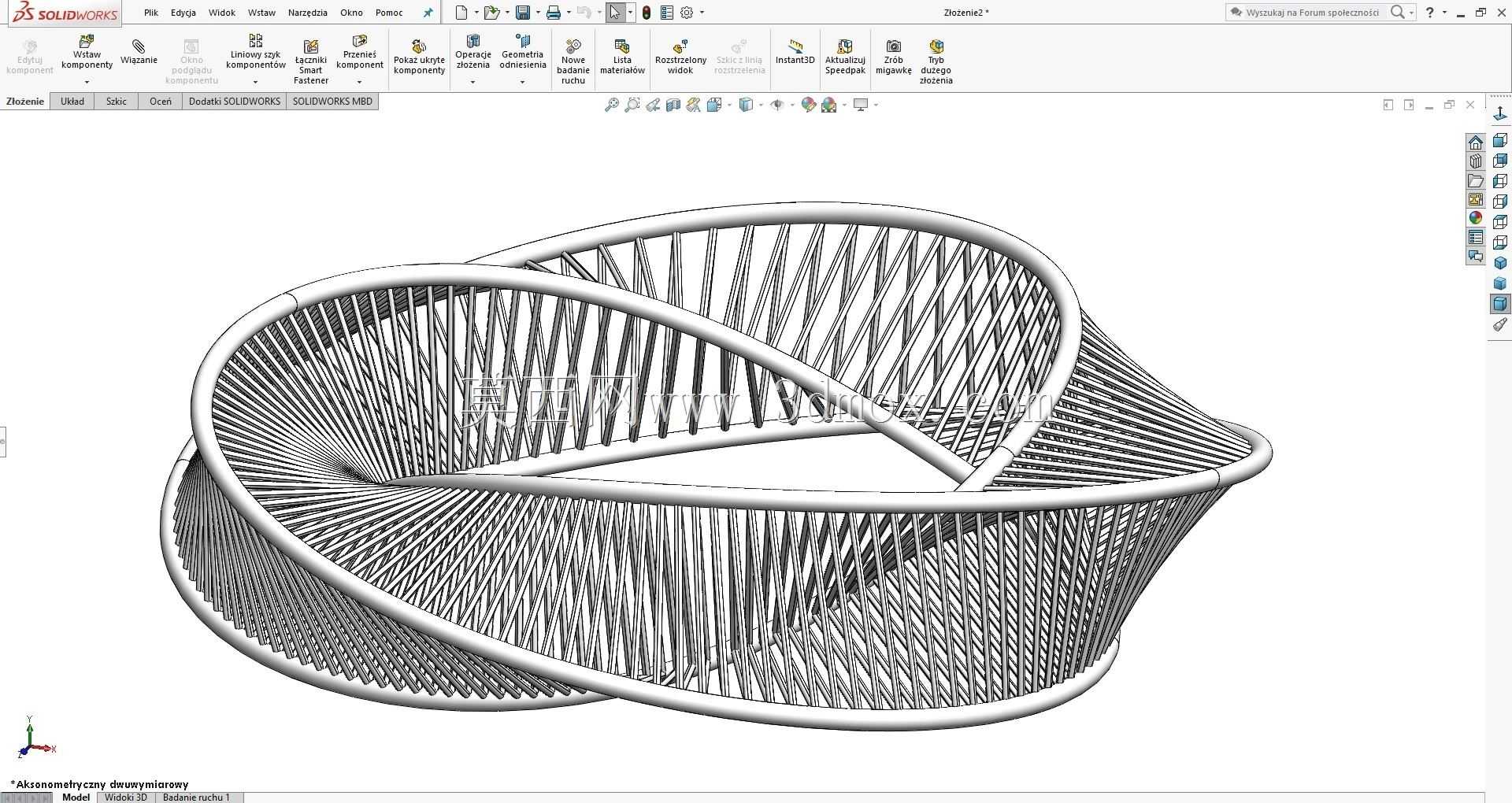Image resolution: width=1512 pixels, height=803 pixels.
Task: Switch to Isometric view cube icon
Action: [1500, 263]
